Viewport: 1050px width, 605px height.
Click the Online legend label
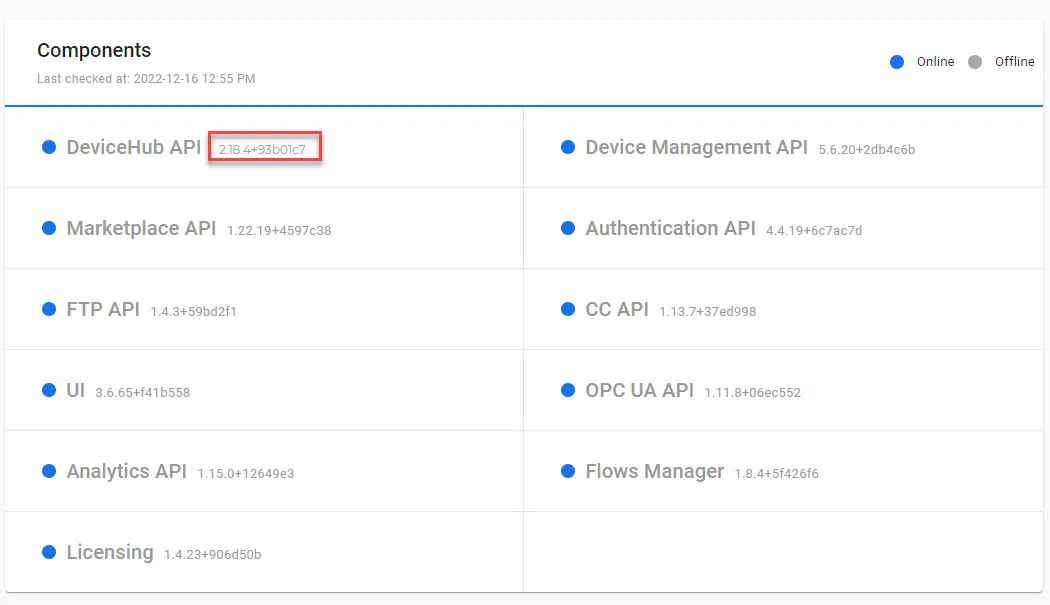935,62
